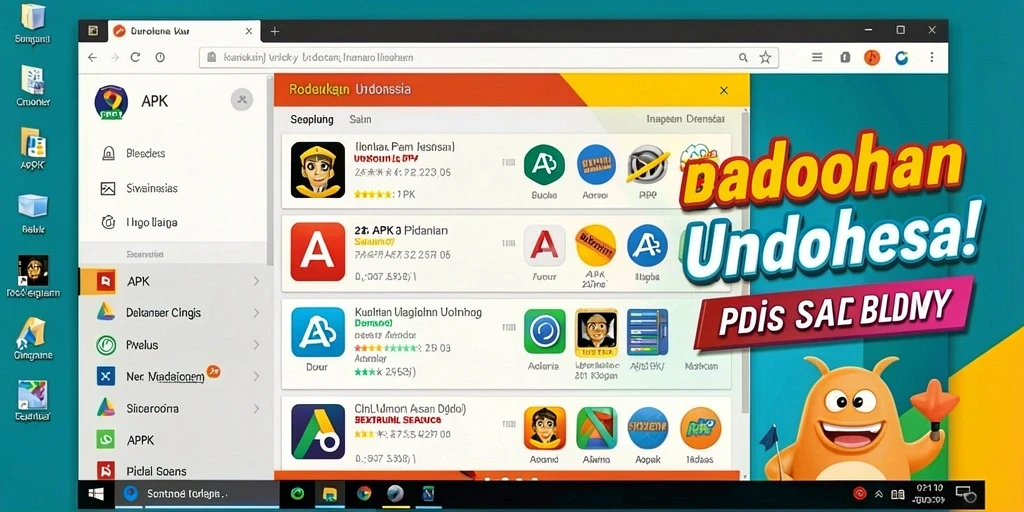Select the Durolena Mar browser tab

(183, 31)
